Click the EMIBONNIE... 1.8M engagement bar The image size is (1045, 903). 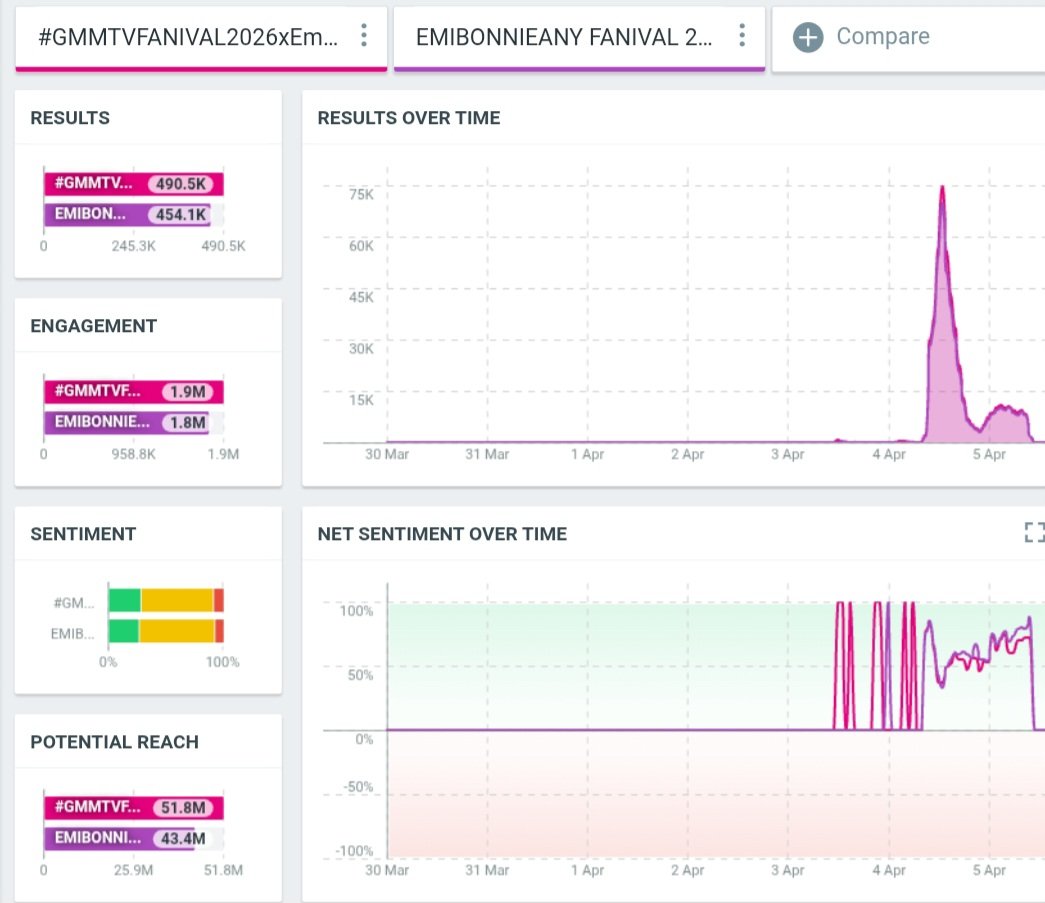point(127,422)
